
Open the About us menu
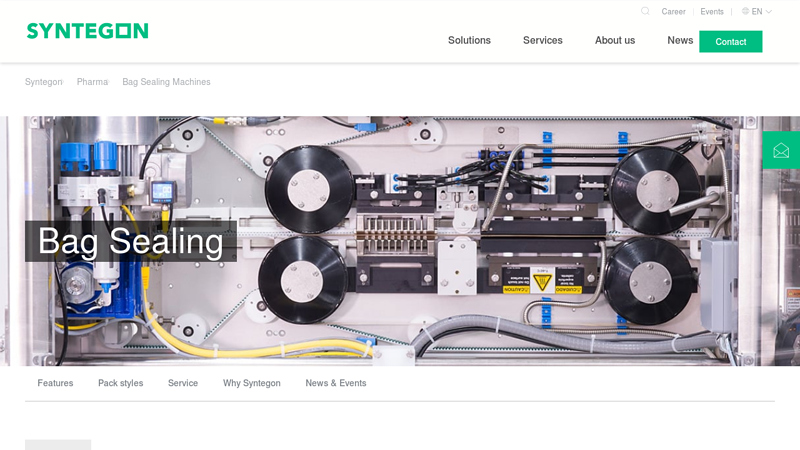coord(614,41)
